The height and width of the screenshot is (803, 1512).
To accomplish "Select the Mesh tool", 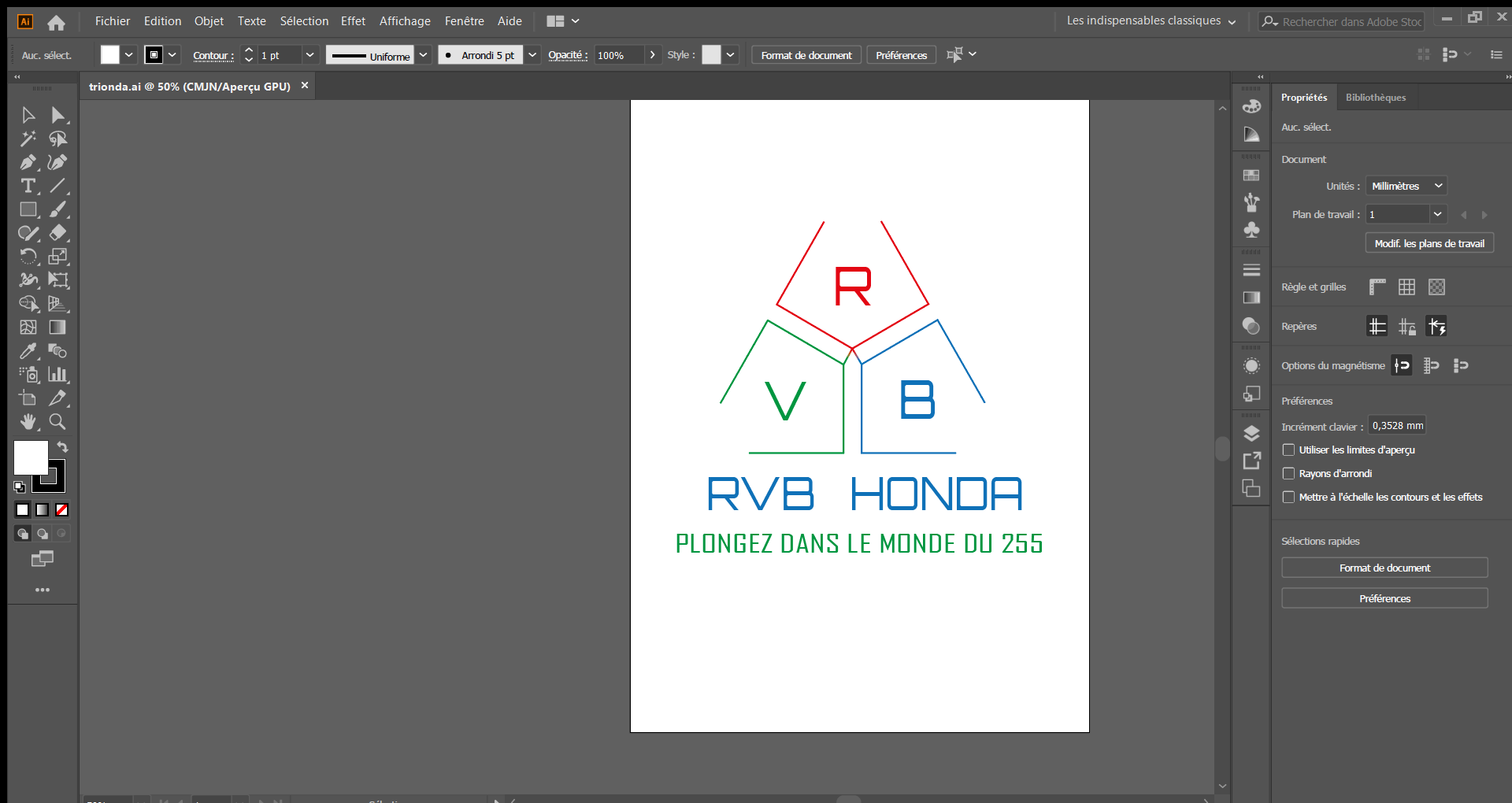I will (x=28, y=327).
